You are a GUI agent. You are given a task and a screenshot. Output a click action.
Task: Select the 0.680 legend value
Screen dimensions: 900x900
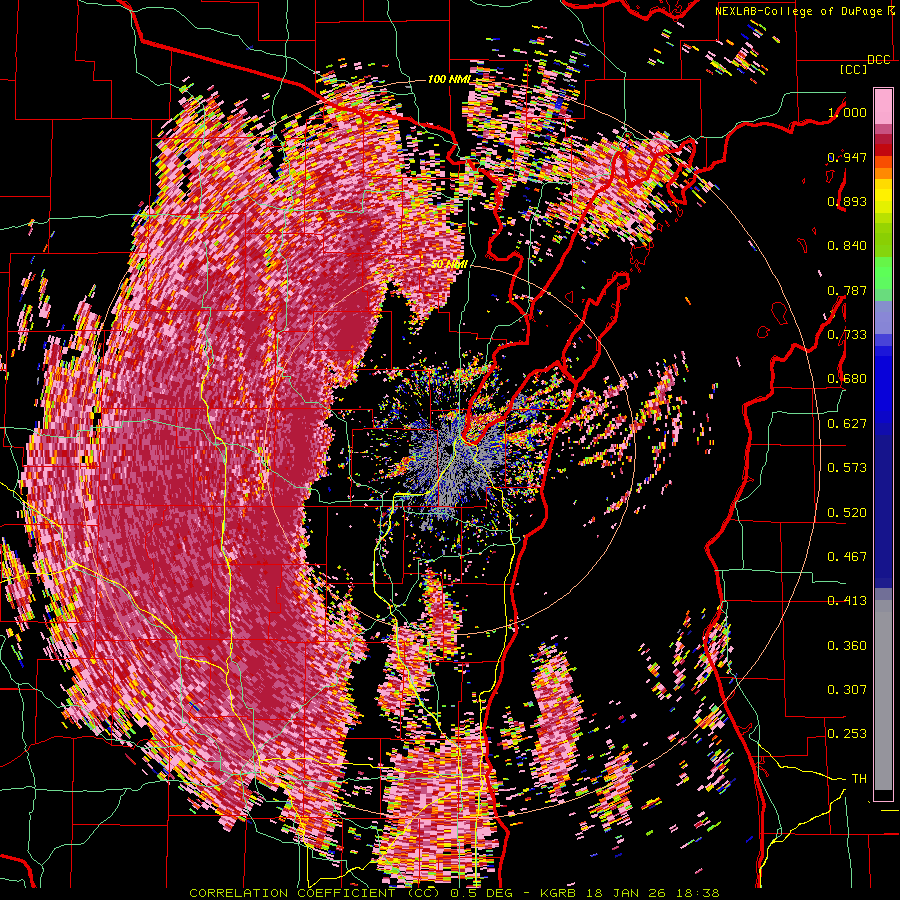[x=847, y=379]
